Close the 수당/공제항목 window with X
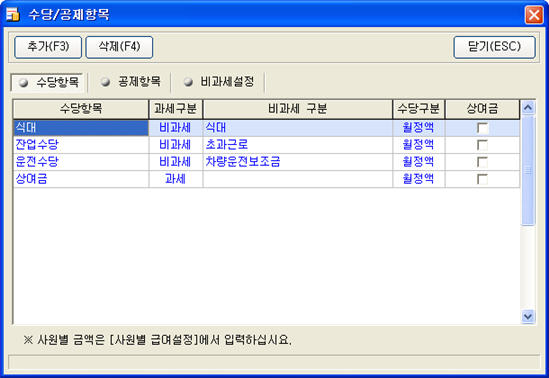Screen dimensions: 549x378 [x=534, y=15]
